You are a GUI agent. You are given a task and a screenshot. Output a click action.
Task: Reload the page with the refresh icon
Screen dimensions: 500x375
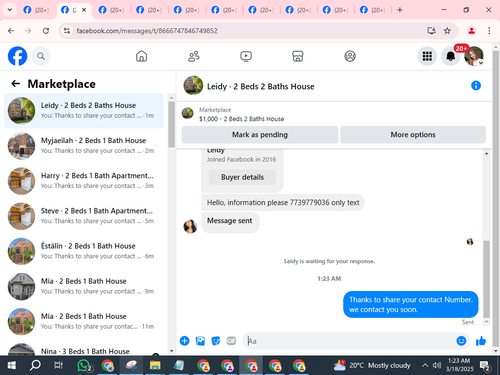46,31
